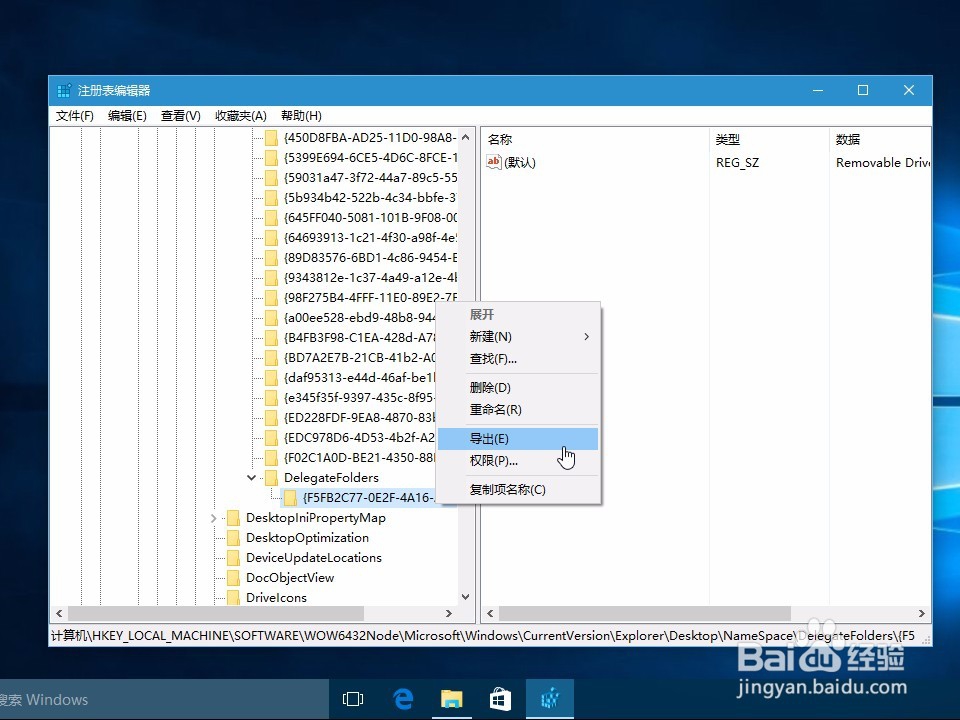Click folder icon of {9343812e-1c37-4a49 key
960x720 pixels.
[271, 278]
